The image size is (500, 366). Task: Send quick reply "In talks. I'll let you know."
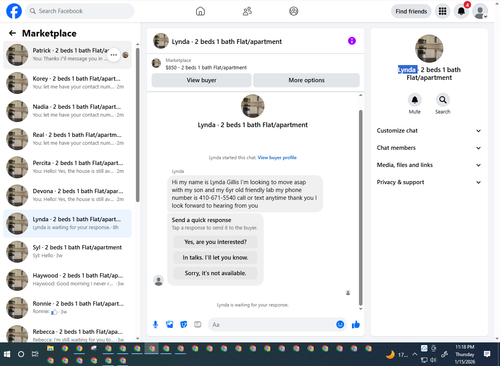pyautogui.click(x=215, y=257)
